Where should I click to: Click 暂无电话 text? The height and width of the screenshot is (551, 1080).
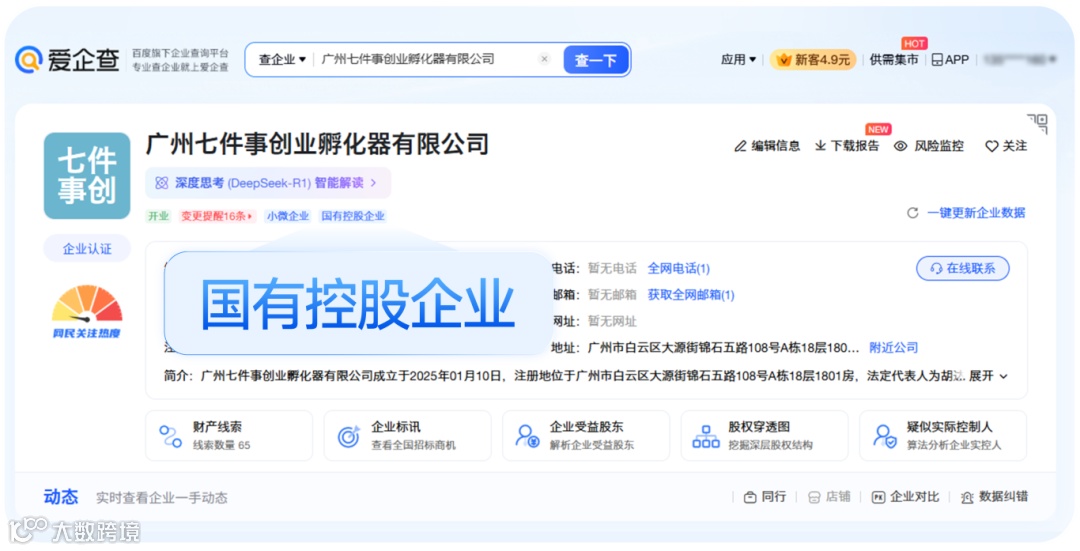click(x=612, y=269)
